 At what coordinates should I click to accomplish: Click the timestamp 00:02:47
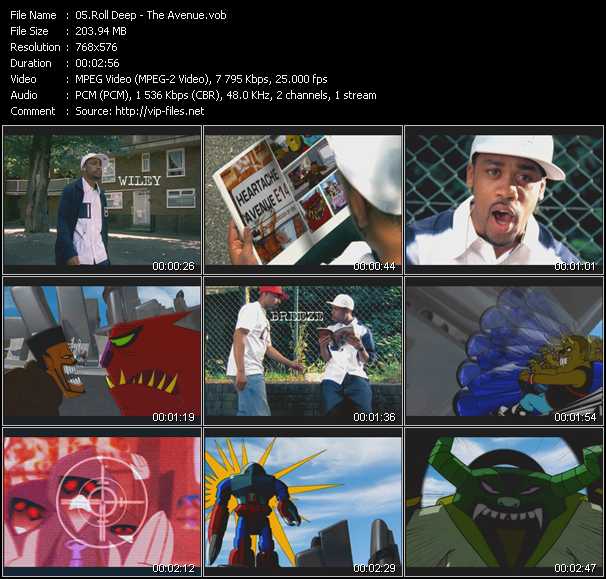[x=575, y=568]
